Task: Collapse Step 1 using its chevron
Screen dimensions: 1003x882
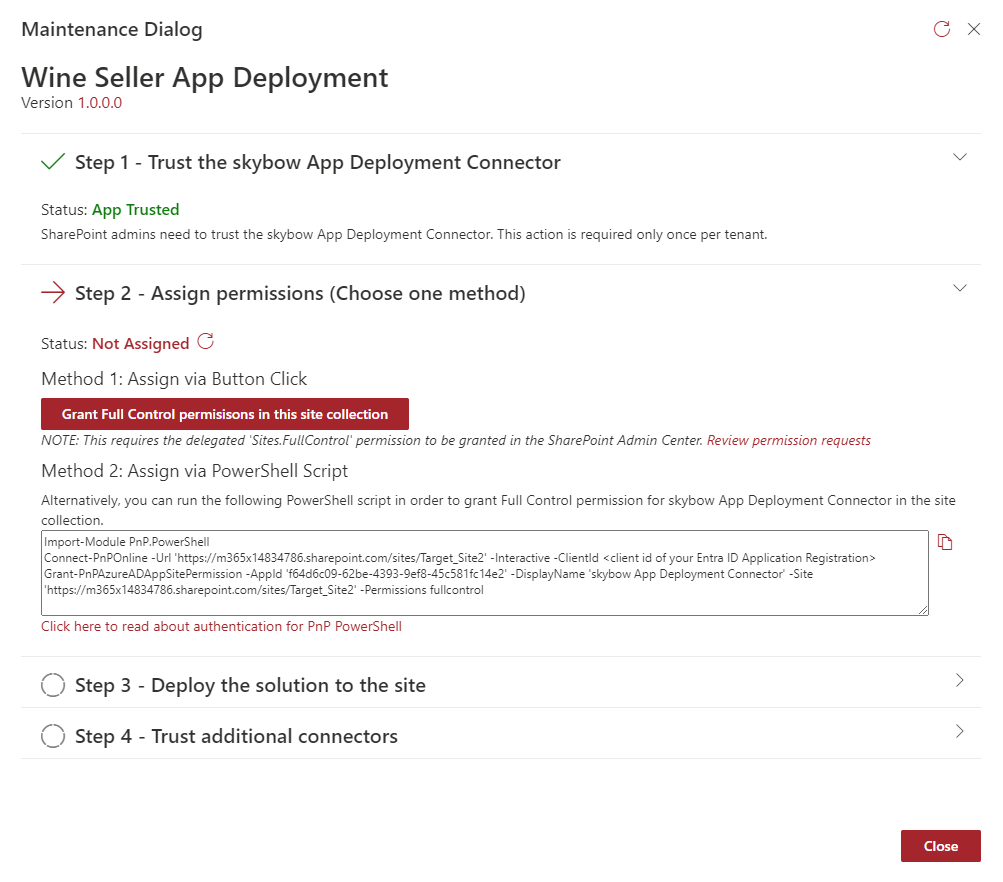Action: coord(960,157)
